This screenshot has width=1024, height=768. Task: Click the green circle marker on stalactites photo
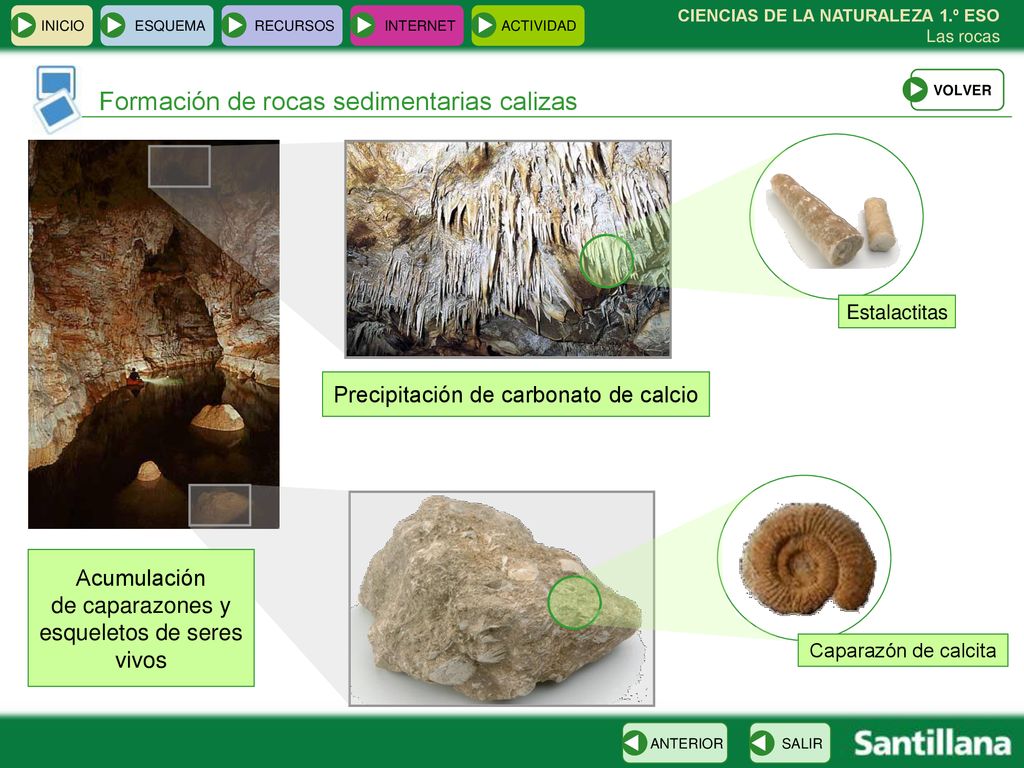(x=606, y=261)
